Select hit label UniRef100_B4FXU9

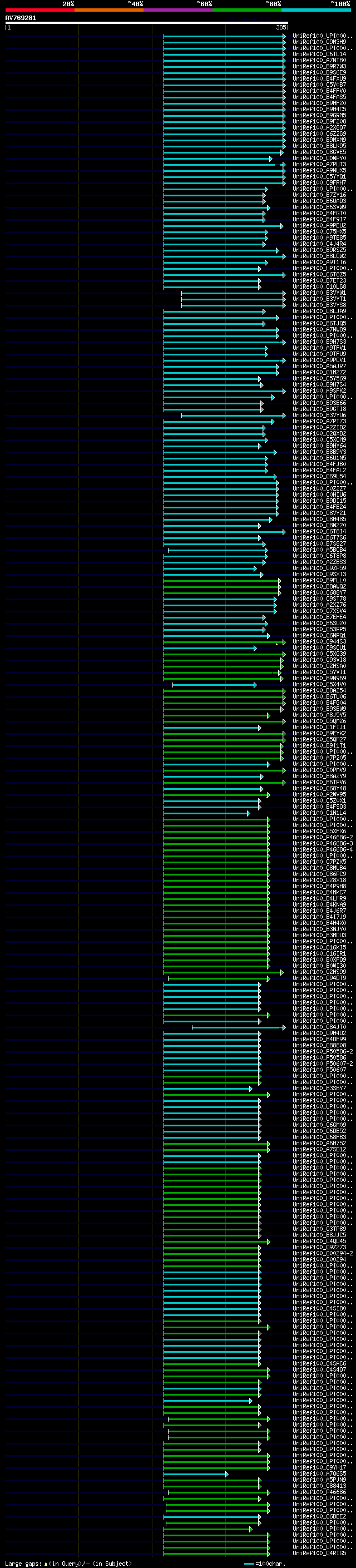(319, 78)
